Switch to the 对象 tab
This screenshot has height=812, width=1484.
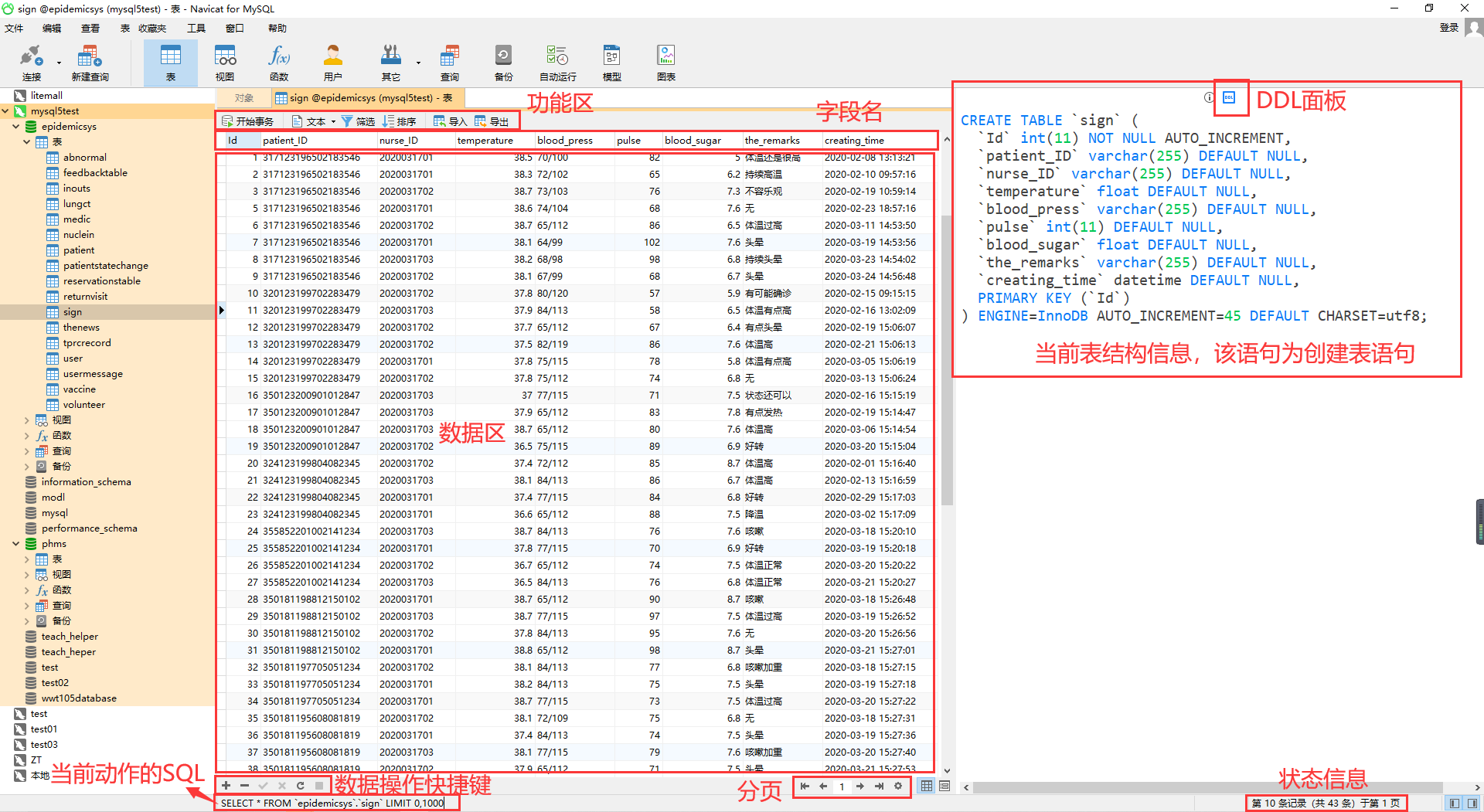[x=244, y=98]
